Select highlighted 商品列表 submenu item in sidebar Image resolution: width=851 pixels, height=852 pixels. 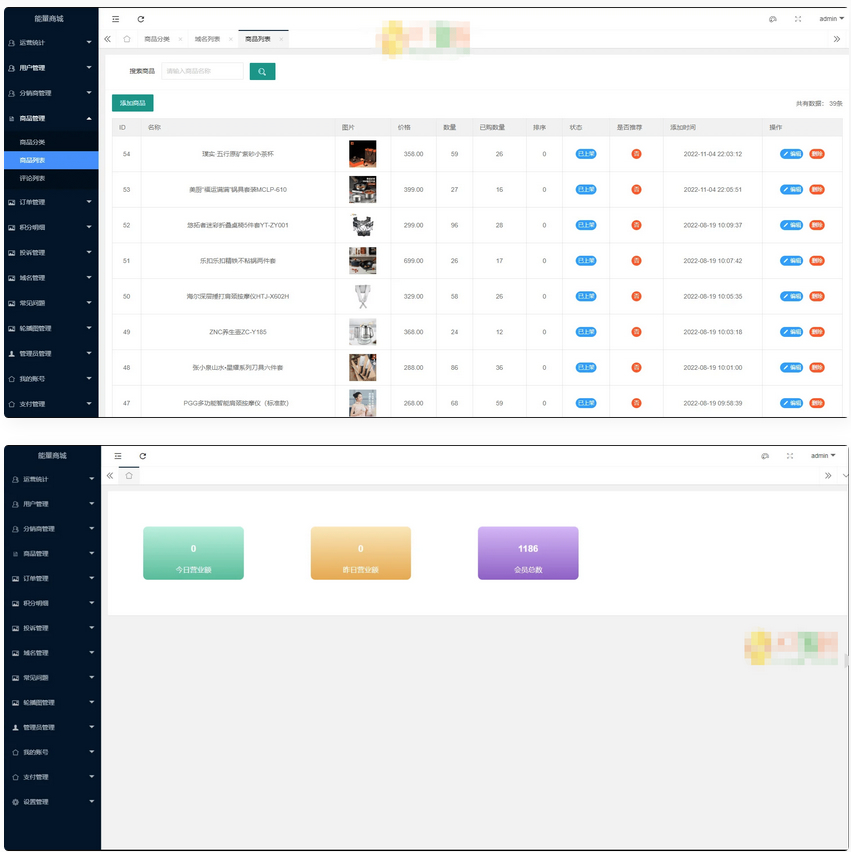[51, 160]
